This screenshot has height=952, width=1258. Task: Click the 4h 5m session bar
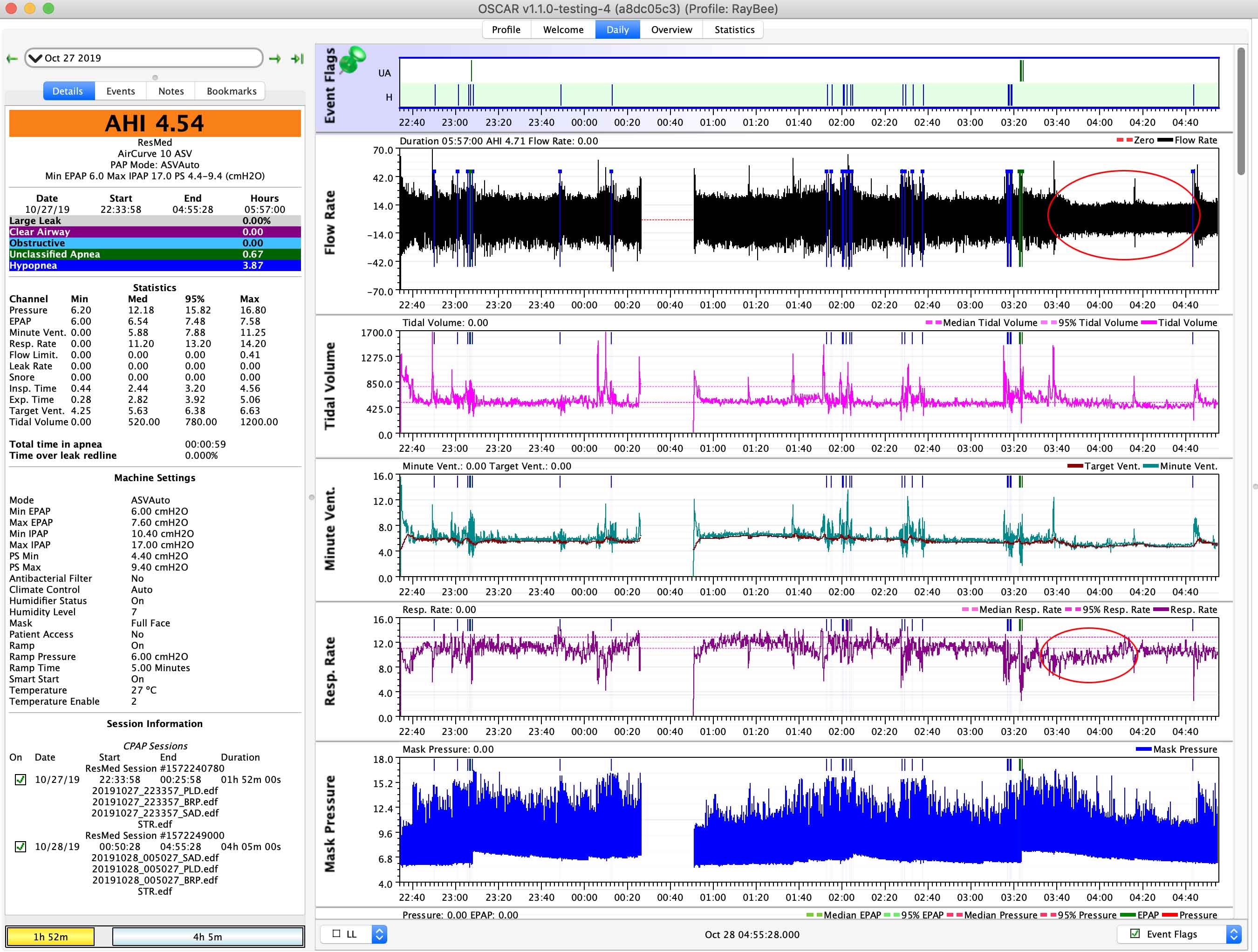click(x=208, y=937)
